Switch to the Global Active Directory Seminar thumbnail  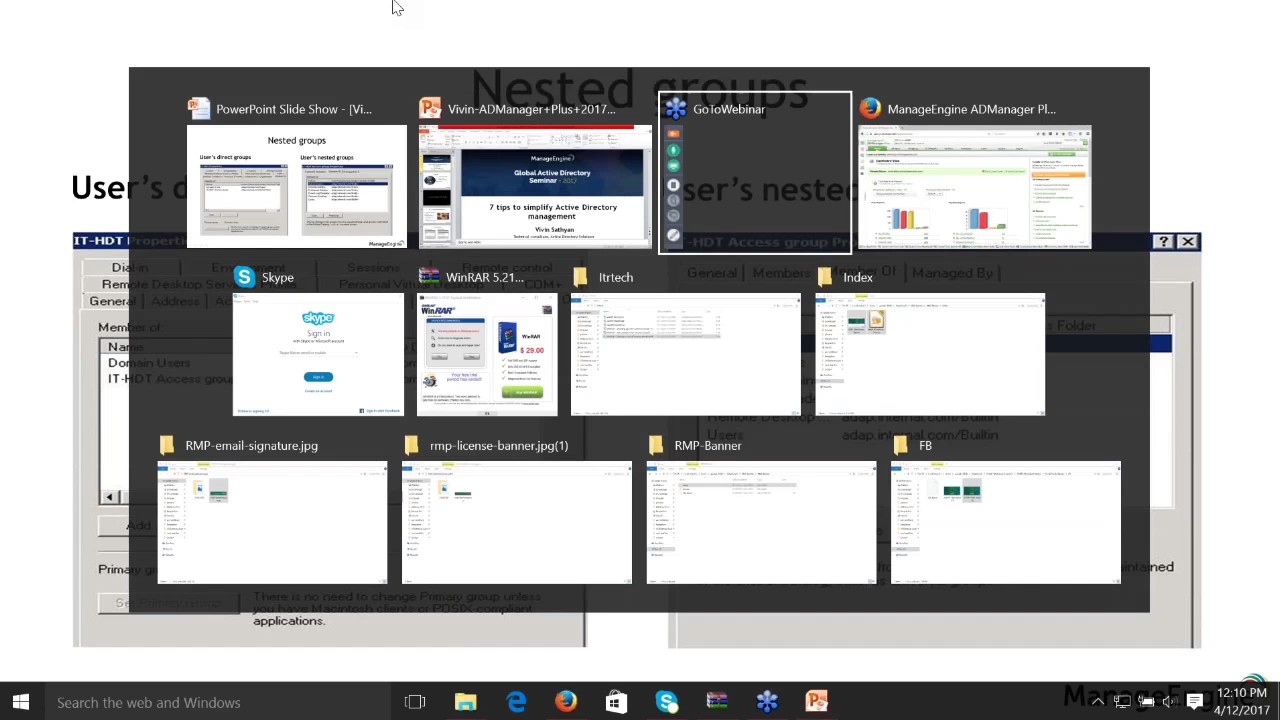point(535,187)
